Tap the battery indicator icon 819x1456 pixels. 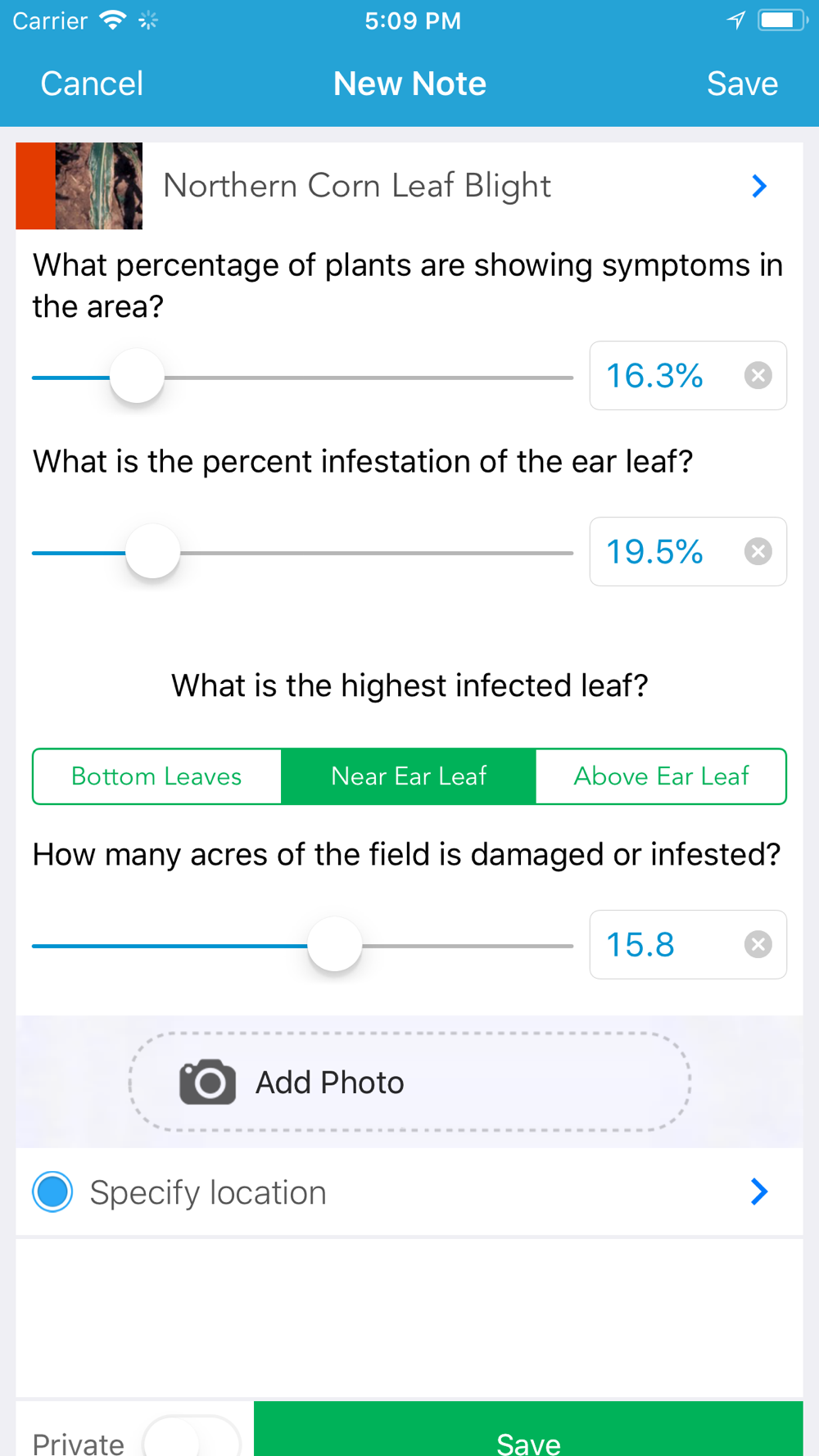click(781, 20)
